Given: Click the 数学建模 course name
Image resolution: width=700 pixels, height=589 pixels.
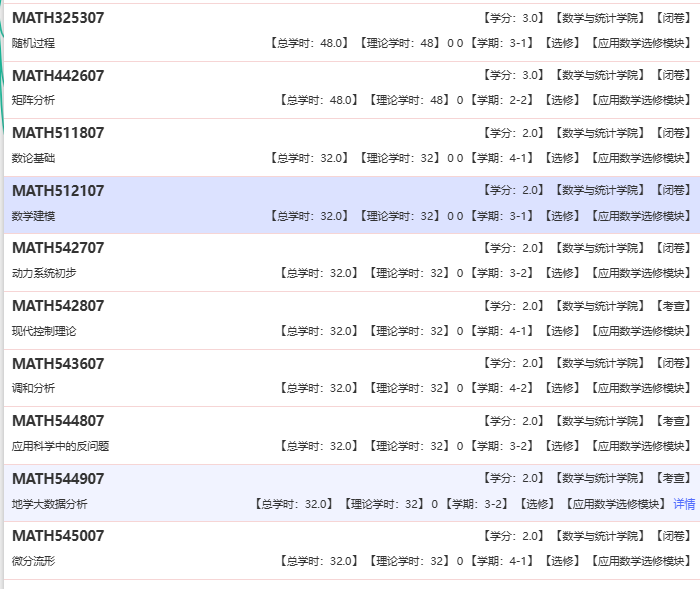Looking at the screenshot, I should [34, 216].
